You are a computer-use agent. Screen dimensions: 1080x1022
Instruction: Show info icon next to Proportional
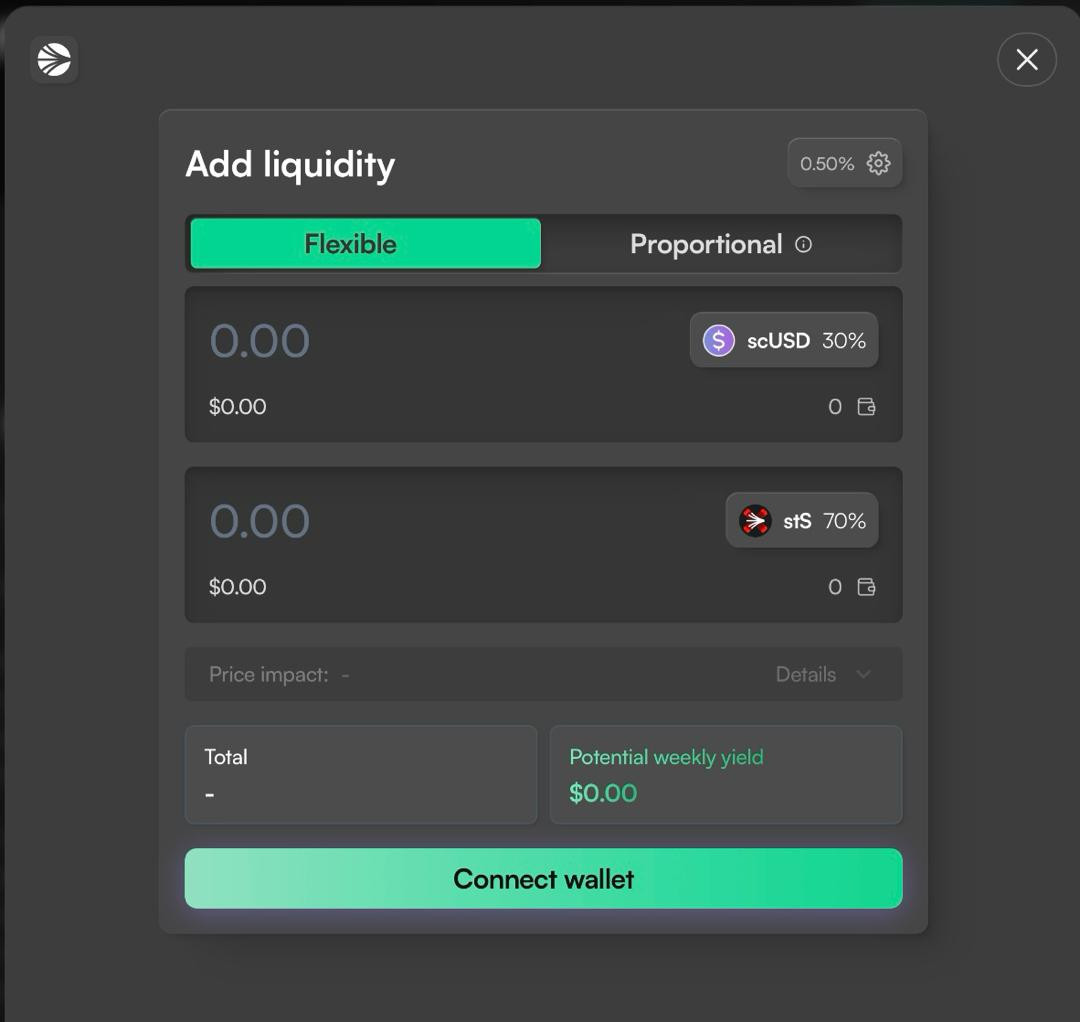click(x=803, y=244)
